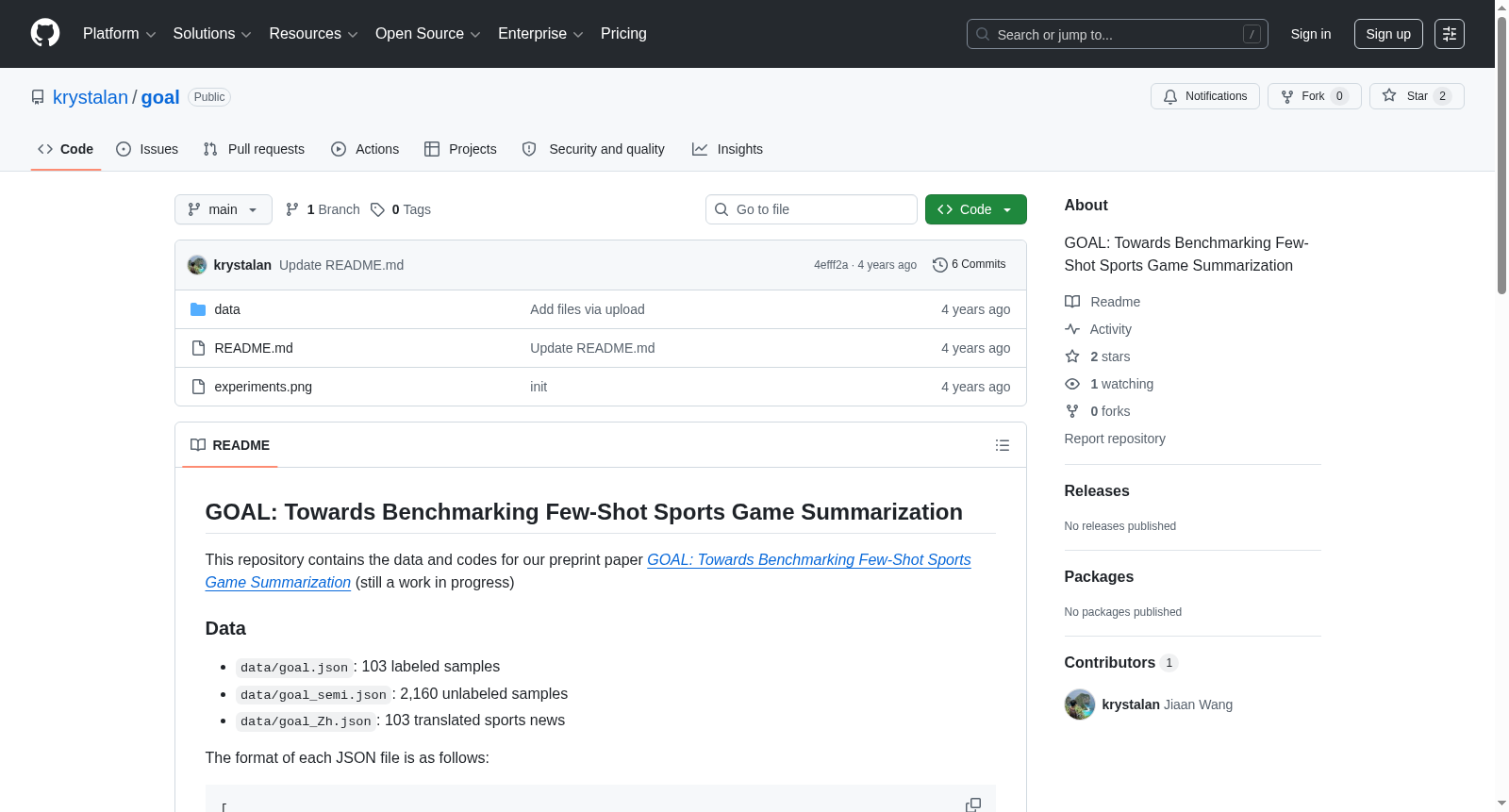Click the magnifier in Go to file
This screenshot has width=1509, height=812.
tap(721, 209)
